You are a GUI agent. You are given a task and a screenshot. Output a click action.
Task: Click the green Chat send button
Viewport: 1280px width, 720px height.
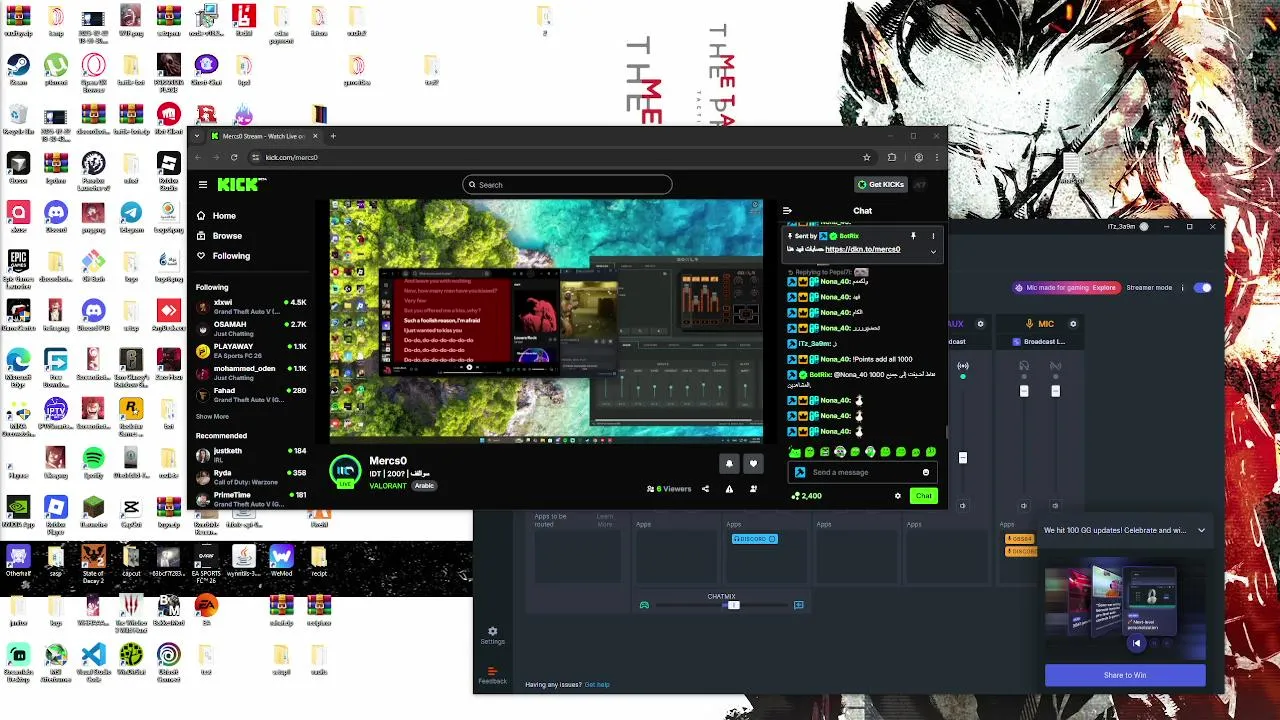pyautogui.click(x=923, y=496)
